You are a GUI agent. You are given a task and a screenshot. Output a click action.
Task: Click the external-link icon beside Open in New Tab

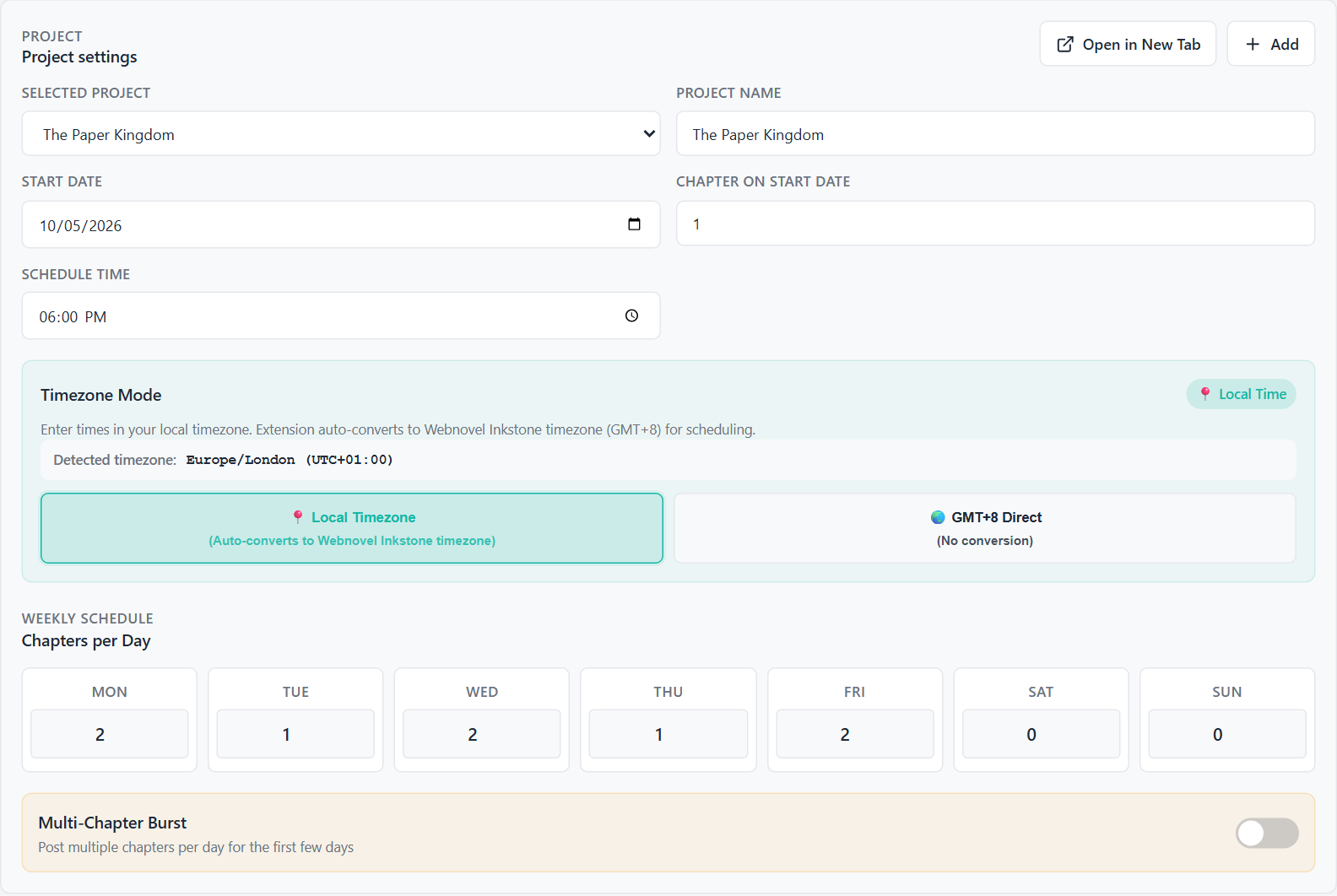click(1065, 44)
